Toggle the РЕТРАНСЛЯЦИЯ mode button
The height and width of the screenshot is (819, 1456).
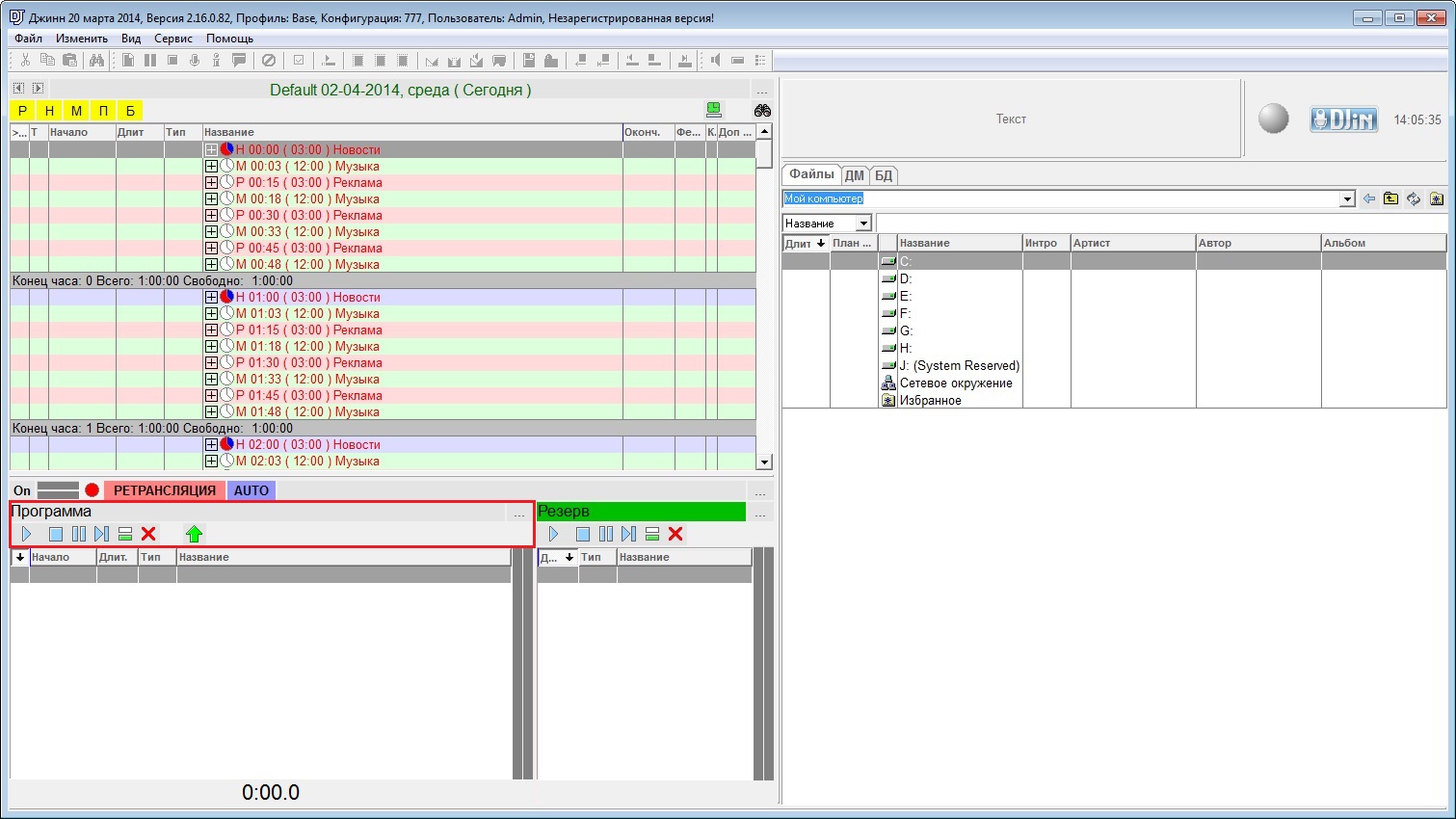[165, 490]
